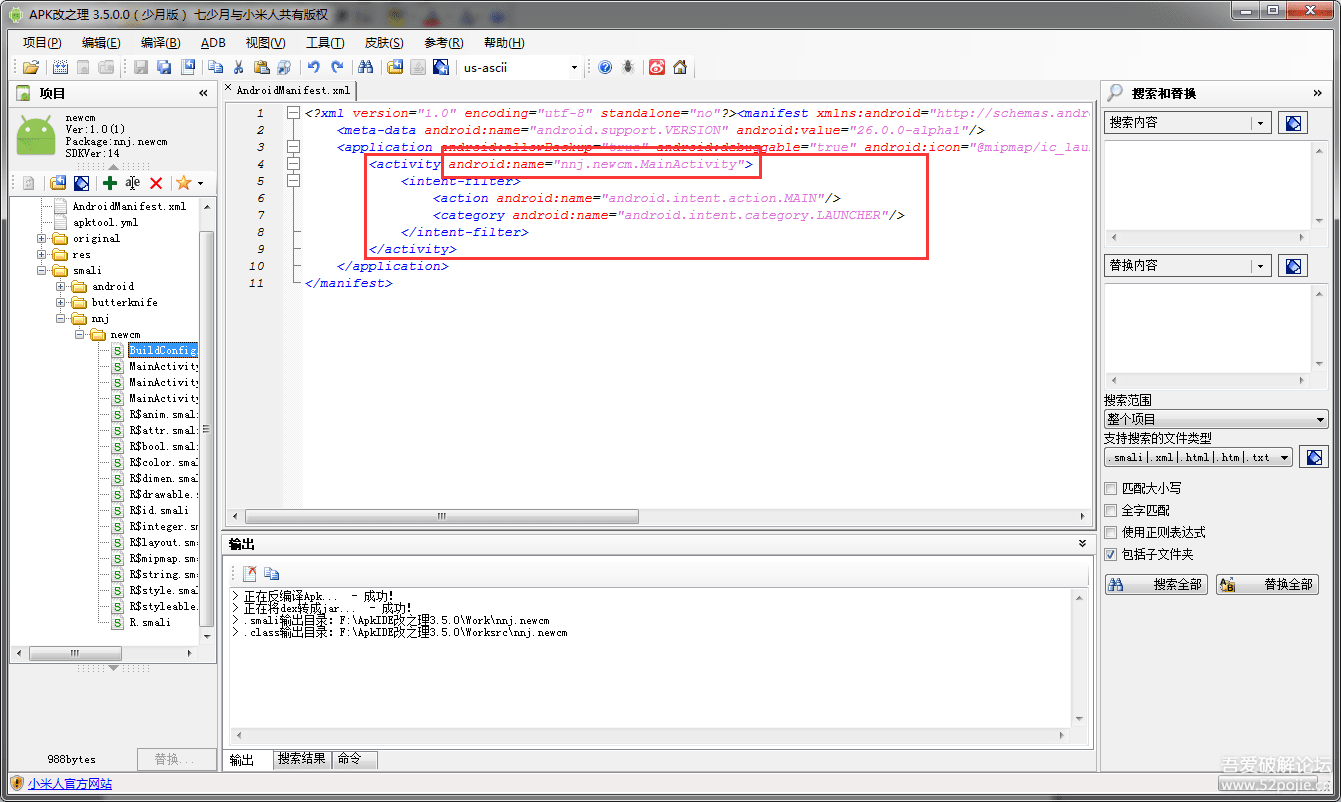Click the blue Help question mark icon
1341x802 pixels.
pyautogui.click(x=605, y=67)
